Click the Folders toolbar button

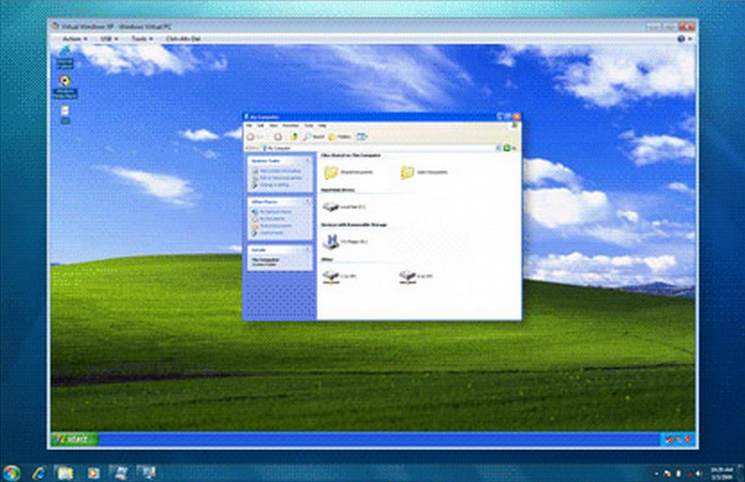tap(340, 137)
